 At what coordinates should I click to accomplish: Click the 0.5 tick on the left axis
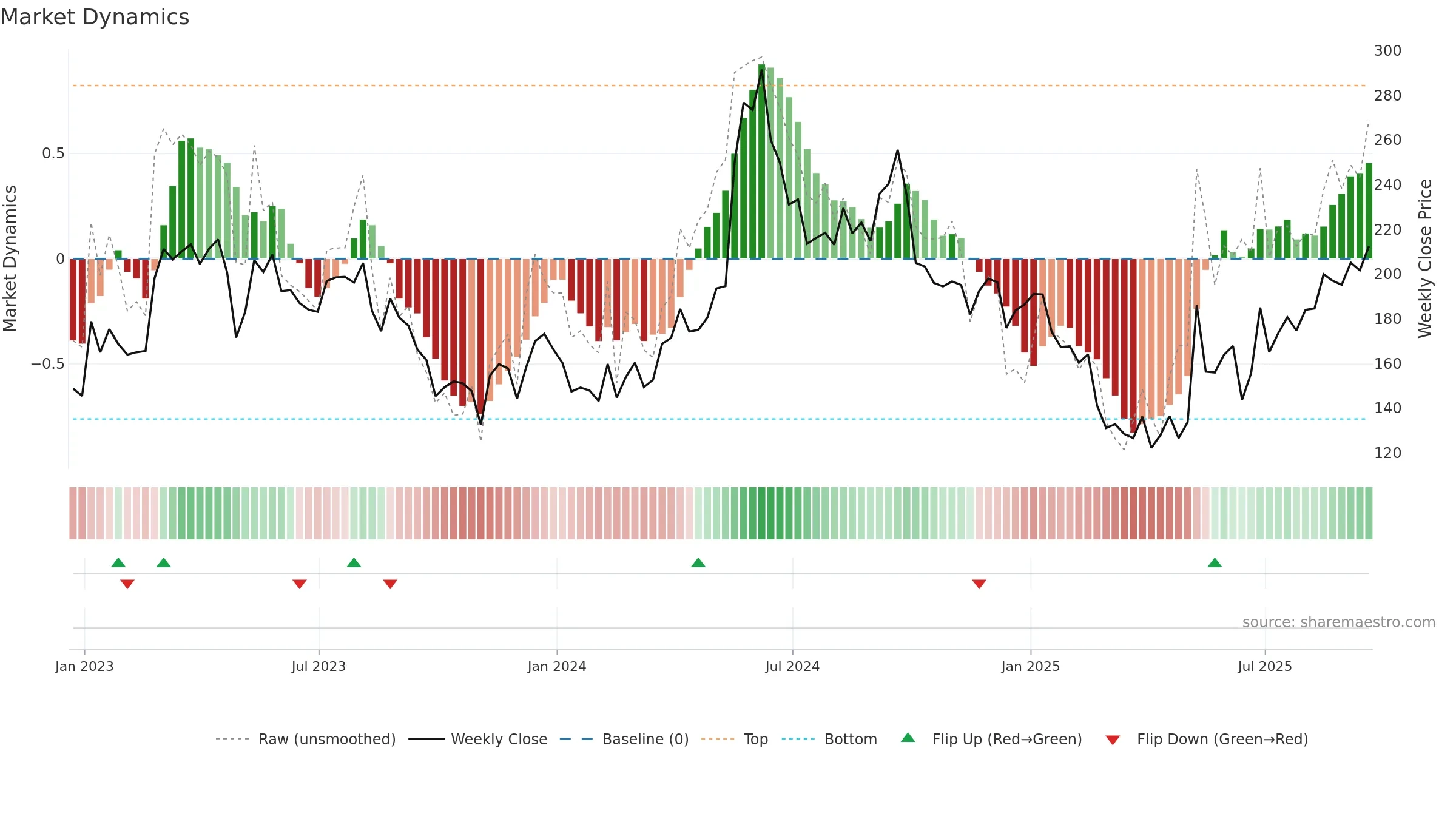pos(53,153)
